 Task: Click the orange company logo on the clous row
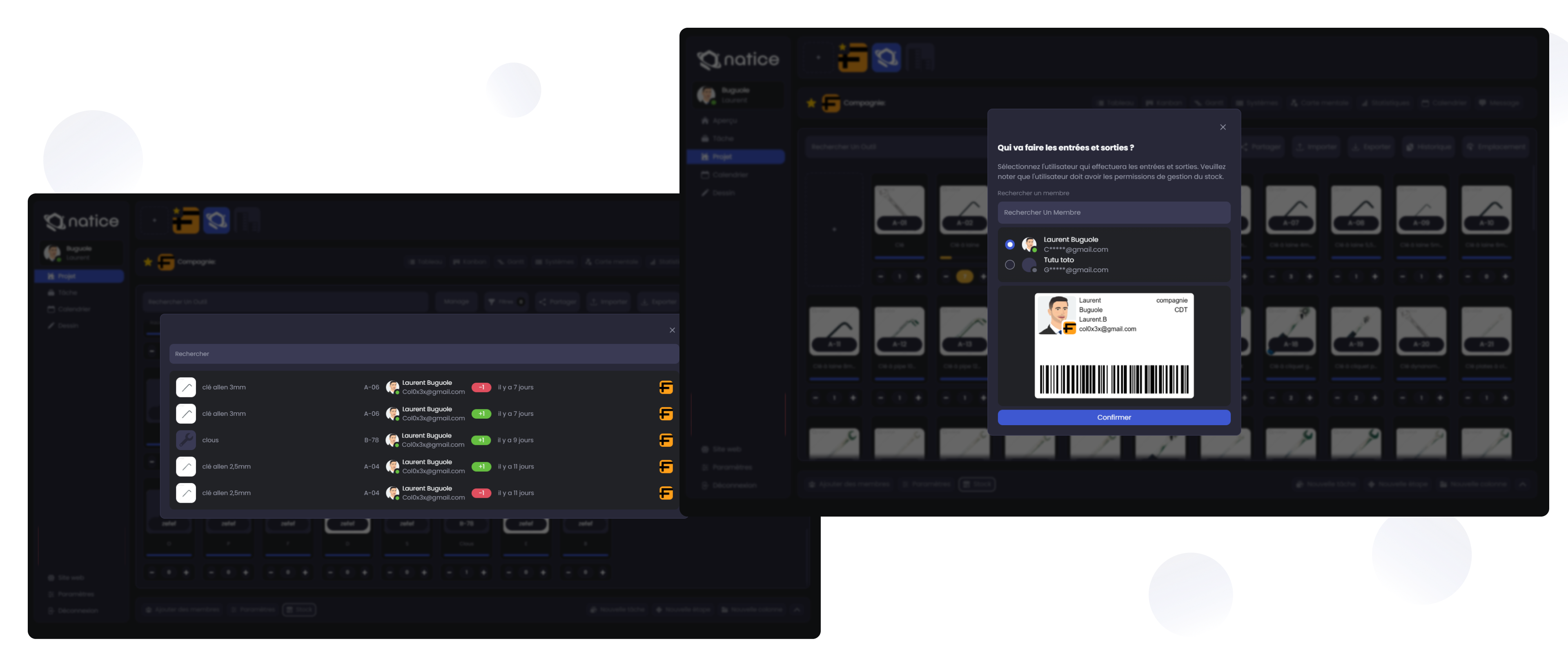[x=666, y=439]
